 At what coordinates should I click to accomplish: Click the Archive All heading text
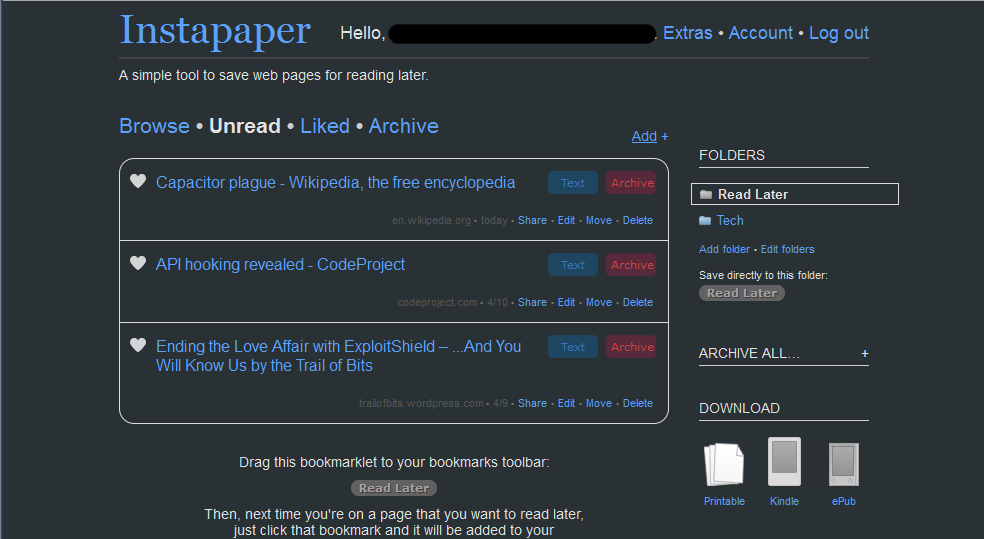749,354
